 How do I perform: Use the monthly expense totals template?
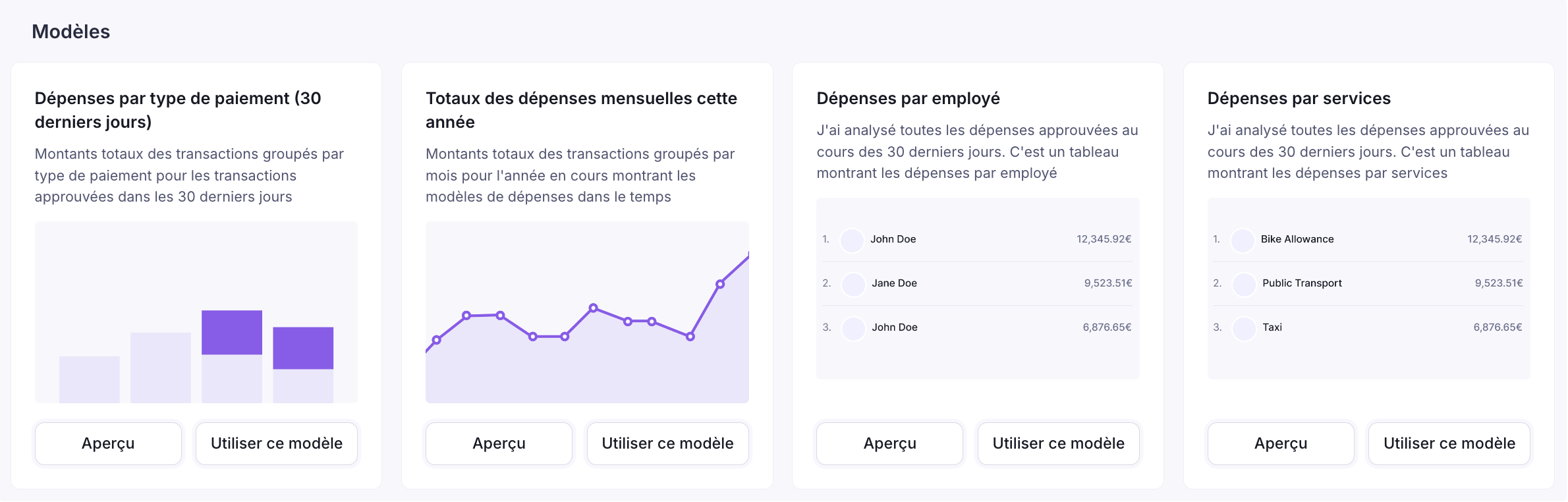pos(667,443)
